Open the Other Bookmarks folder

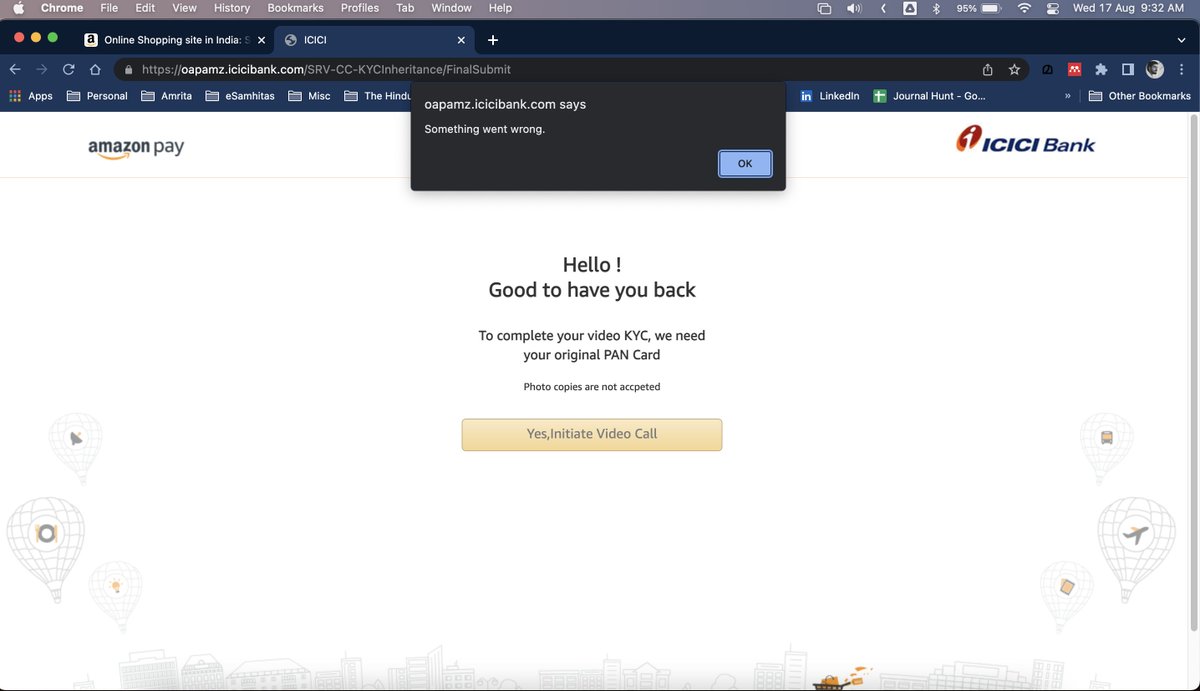1139,96
